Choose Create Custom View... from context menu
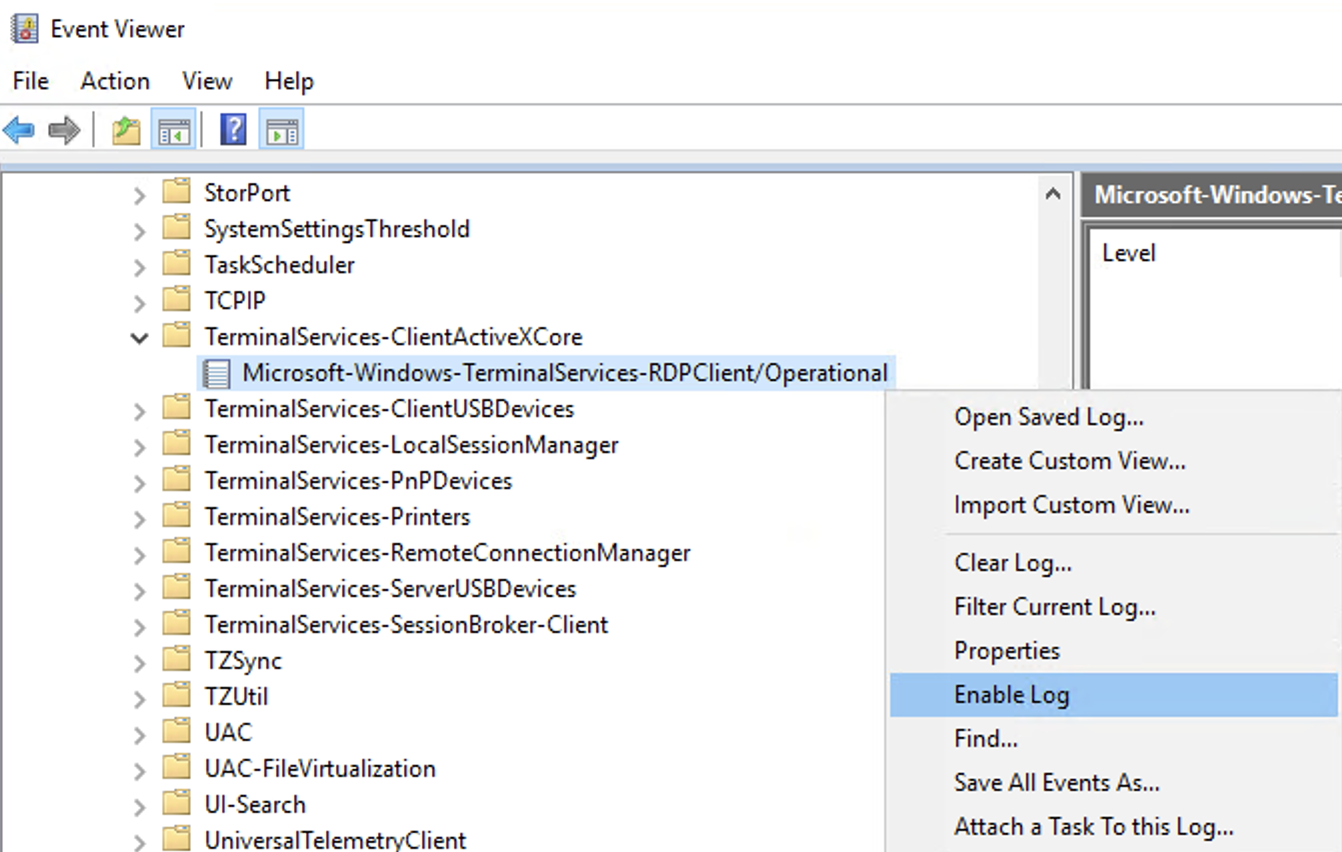 click(1113, 461)
